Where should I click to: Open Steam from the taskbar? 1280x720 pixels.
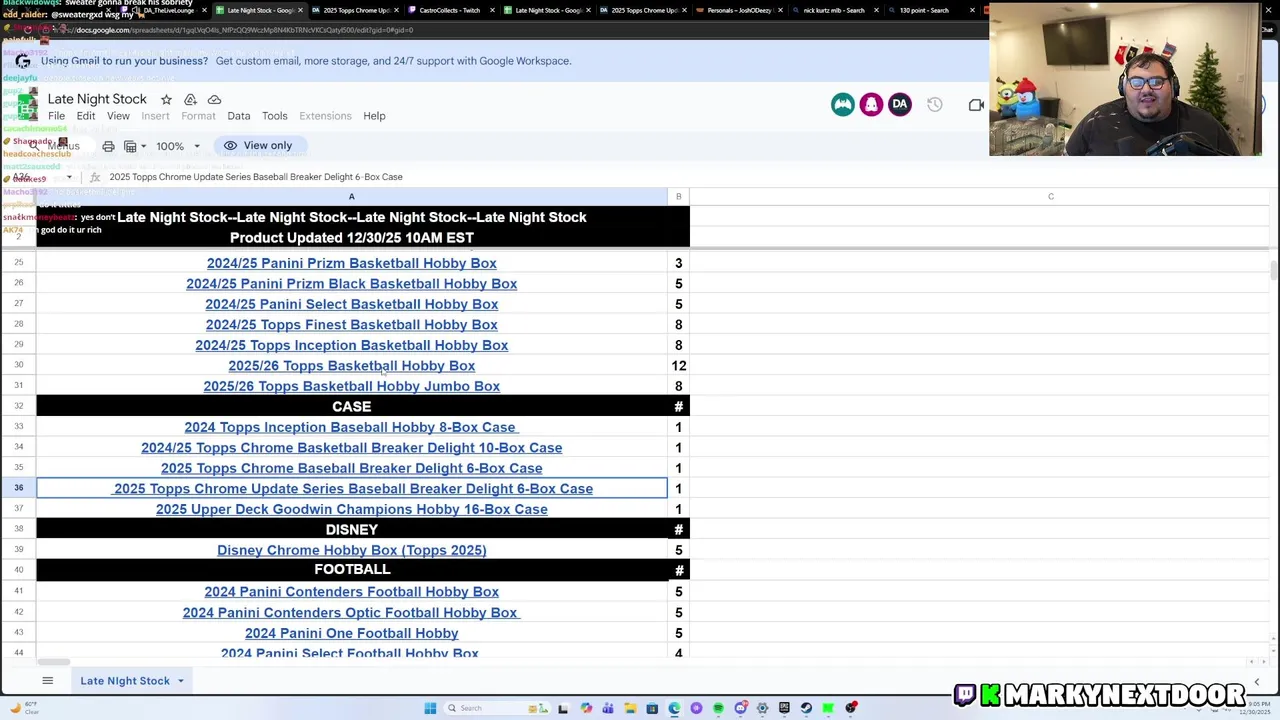click(806, 708)
